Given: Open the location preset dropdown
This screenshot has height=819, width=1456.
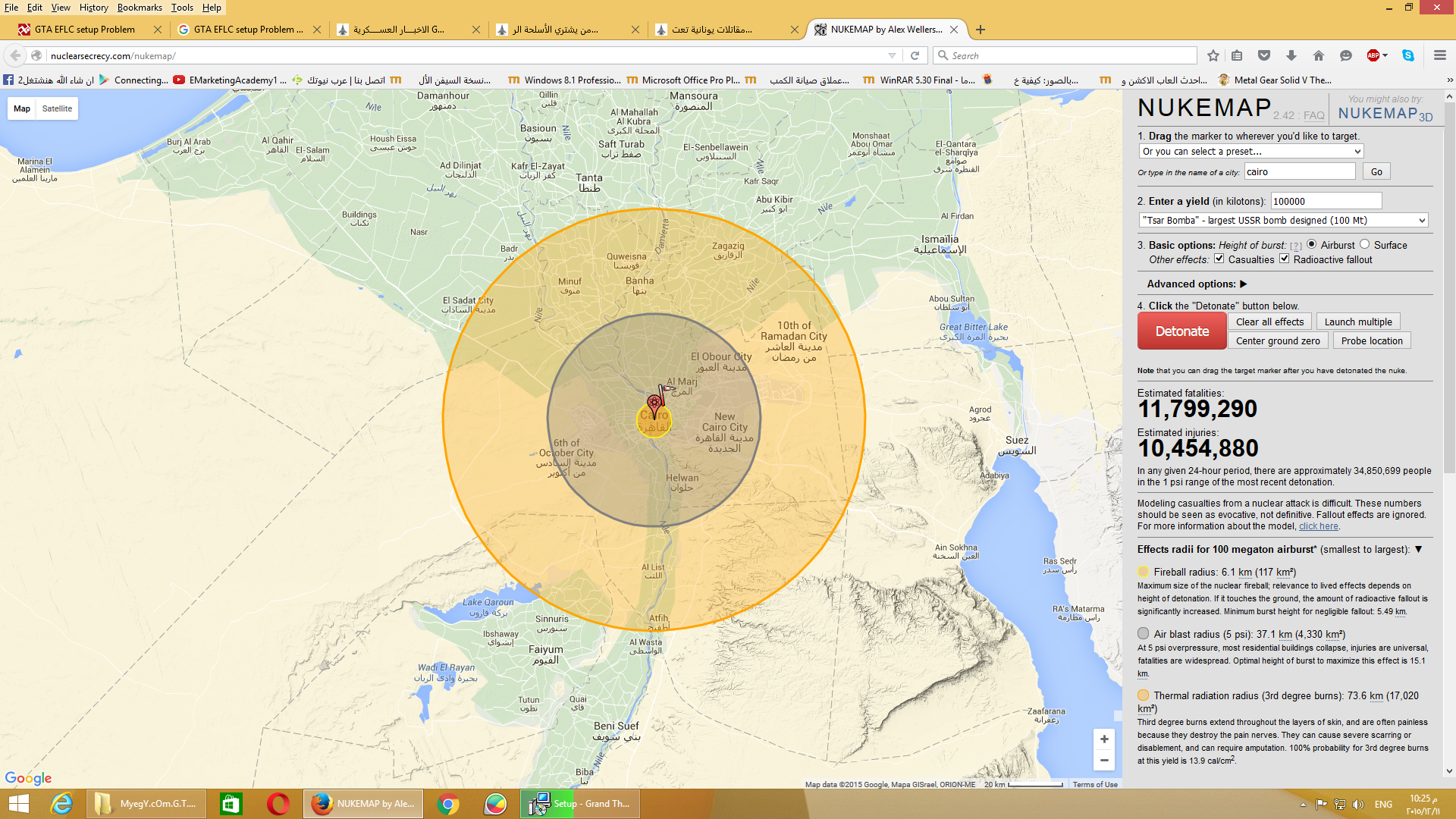Looking at the screenshot, I should [1251, 151].
